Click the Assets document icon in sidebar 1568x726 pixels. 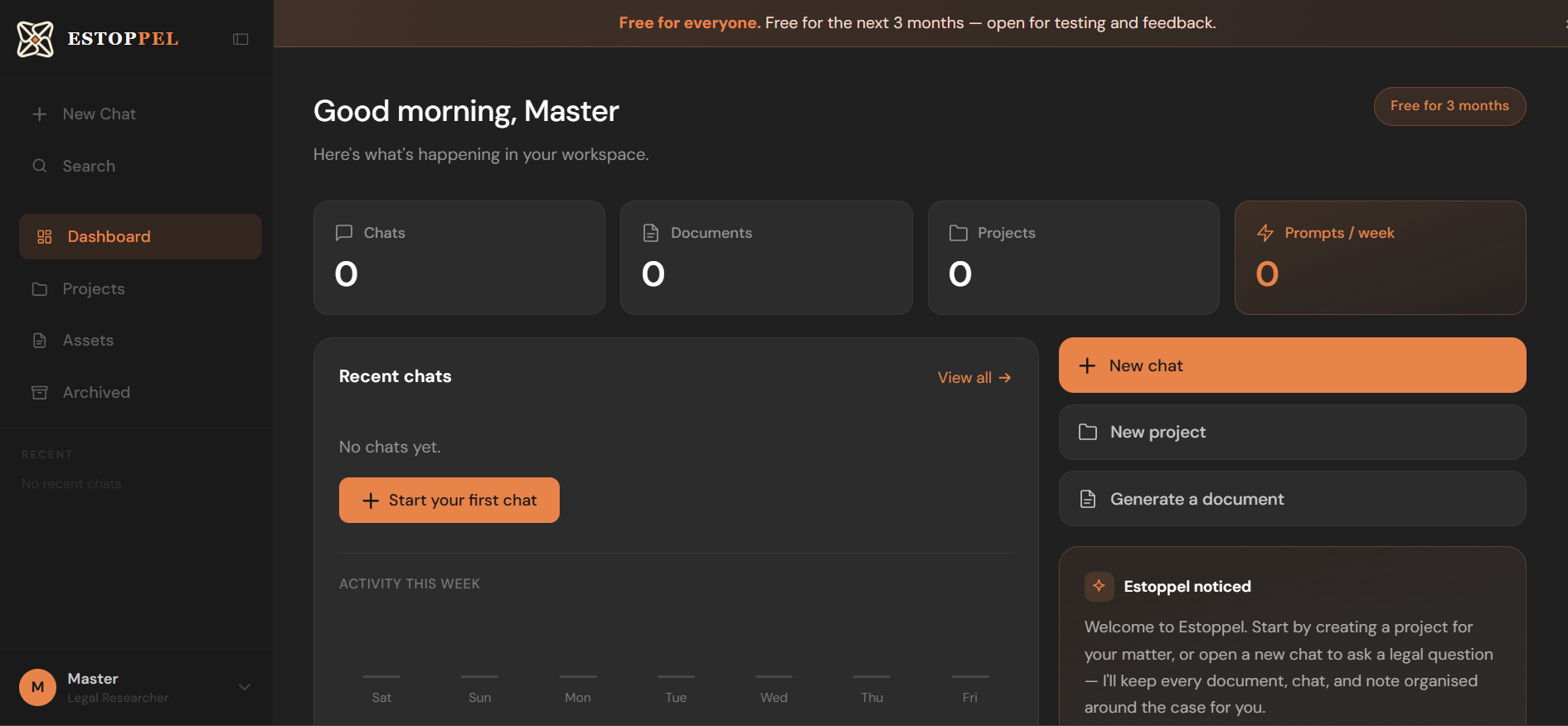pos(39,341)
